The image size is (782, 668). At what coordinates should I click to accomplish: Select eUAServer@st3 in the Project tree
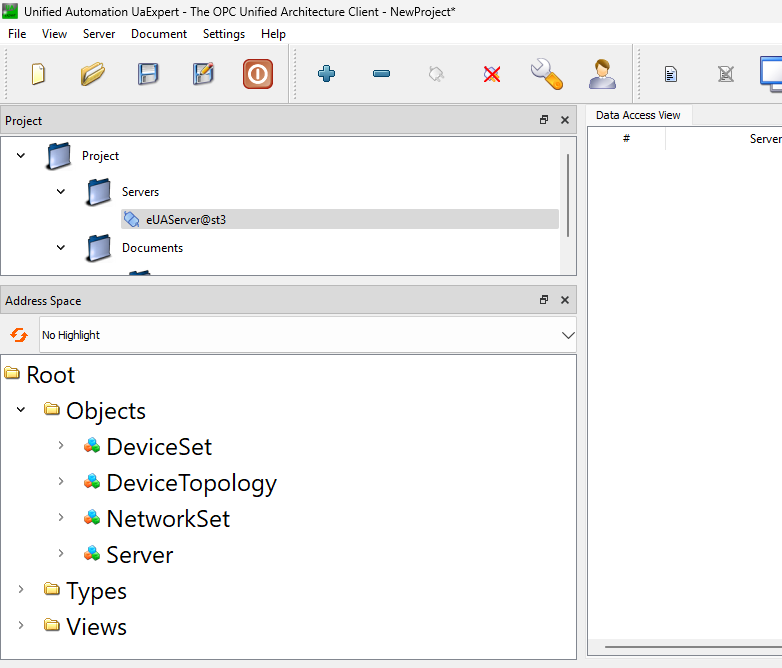pyautogui.click(x=186, y=219)
